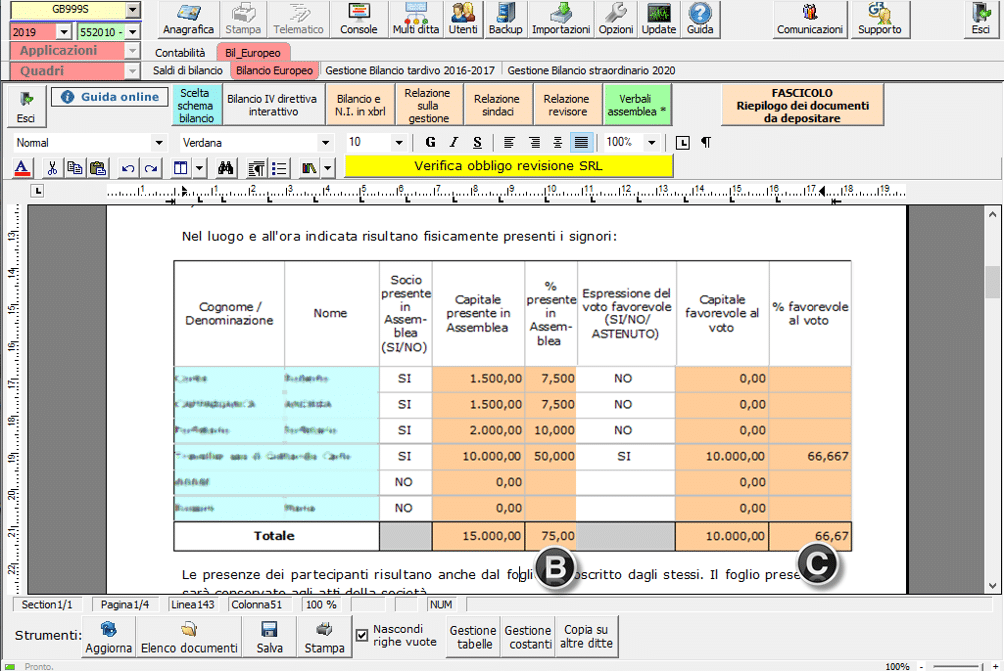1004x671 pixels.
Task: Insert a bulleted list
Action: click(x=279, y=168)
